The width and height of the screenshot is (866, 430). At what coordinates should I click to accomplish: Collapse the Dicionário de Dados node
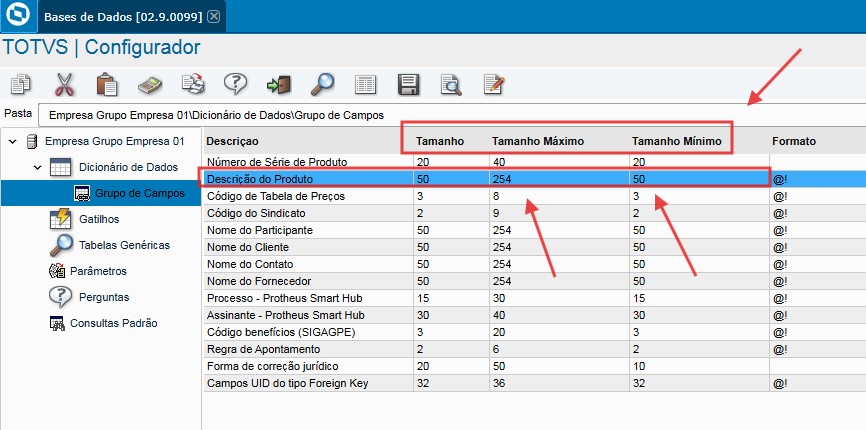point(37,167)
